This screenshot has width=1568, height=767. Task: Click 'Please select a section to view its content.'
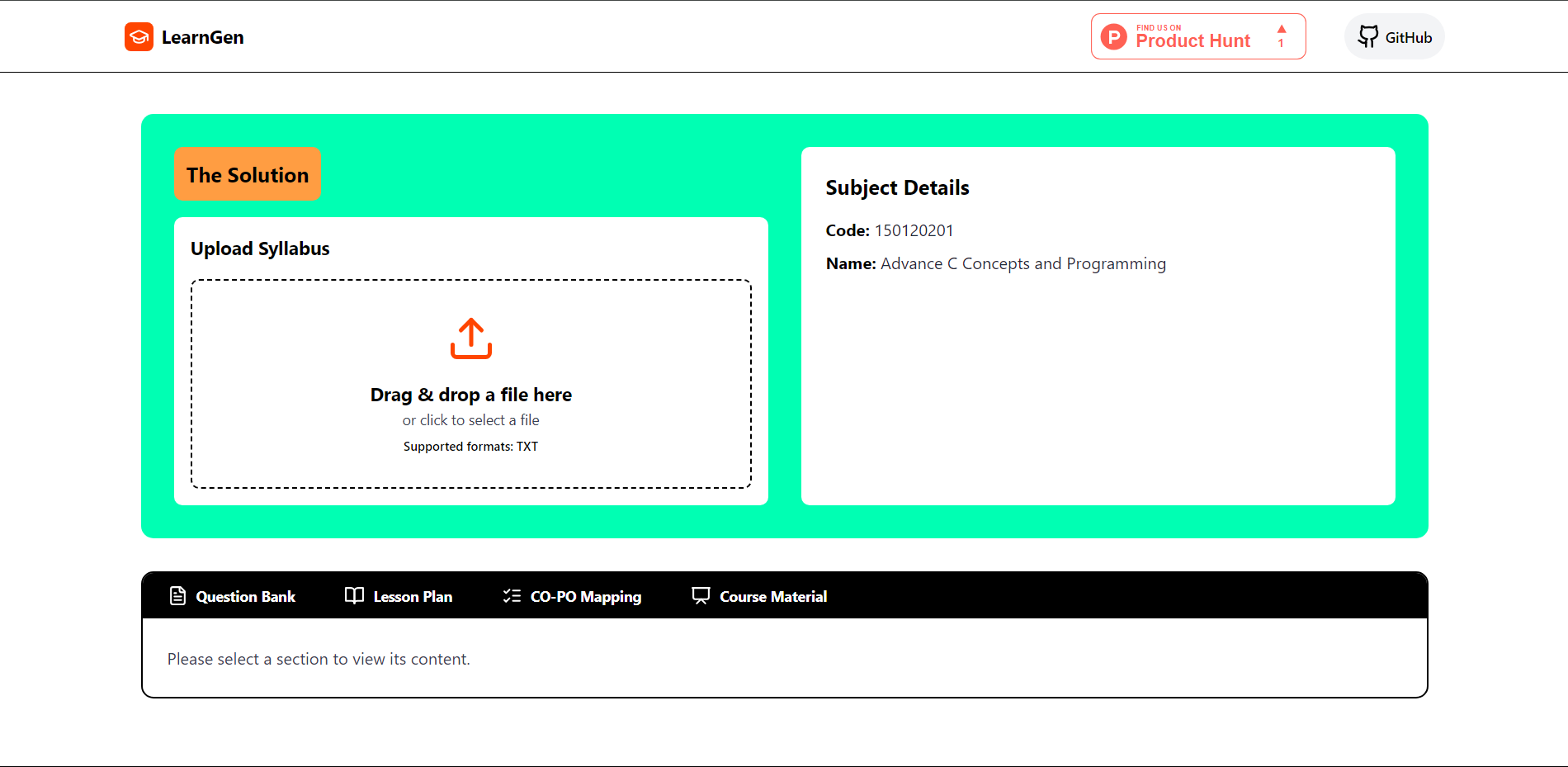[319, 659]
